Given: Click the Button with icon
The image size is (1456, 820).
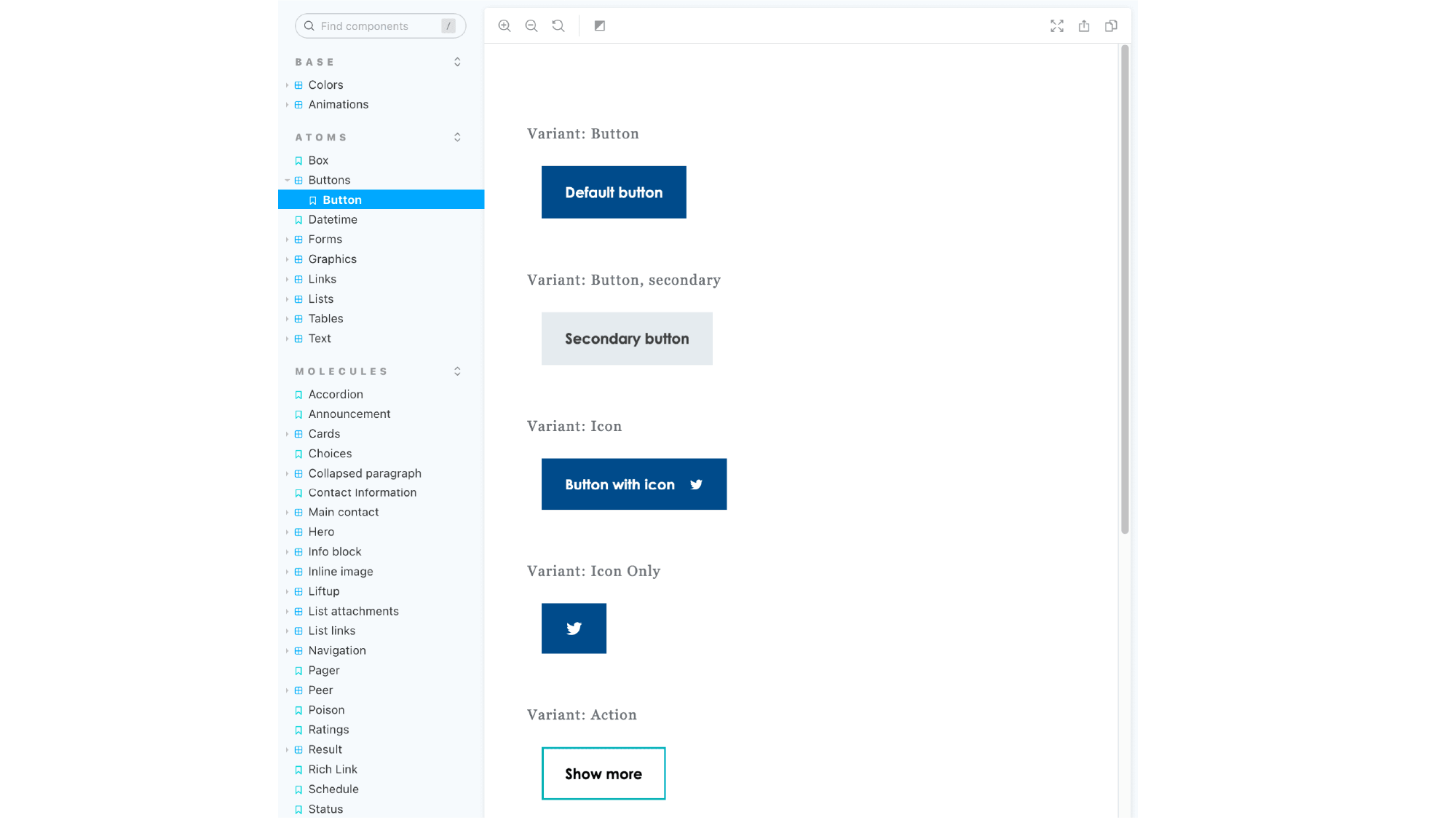Looking at the screenshot, I should (x=634, y=484).
